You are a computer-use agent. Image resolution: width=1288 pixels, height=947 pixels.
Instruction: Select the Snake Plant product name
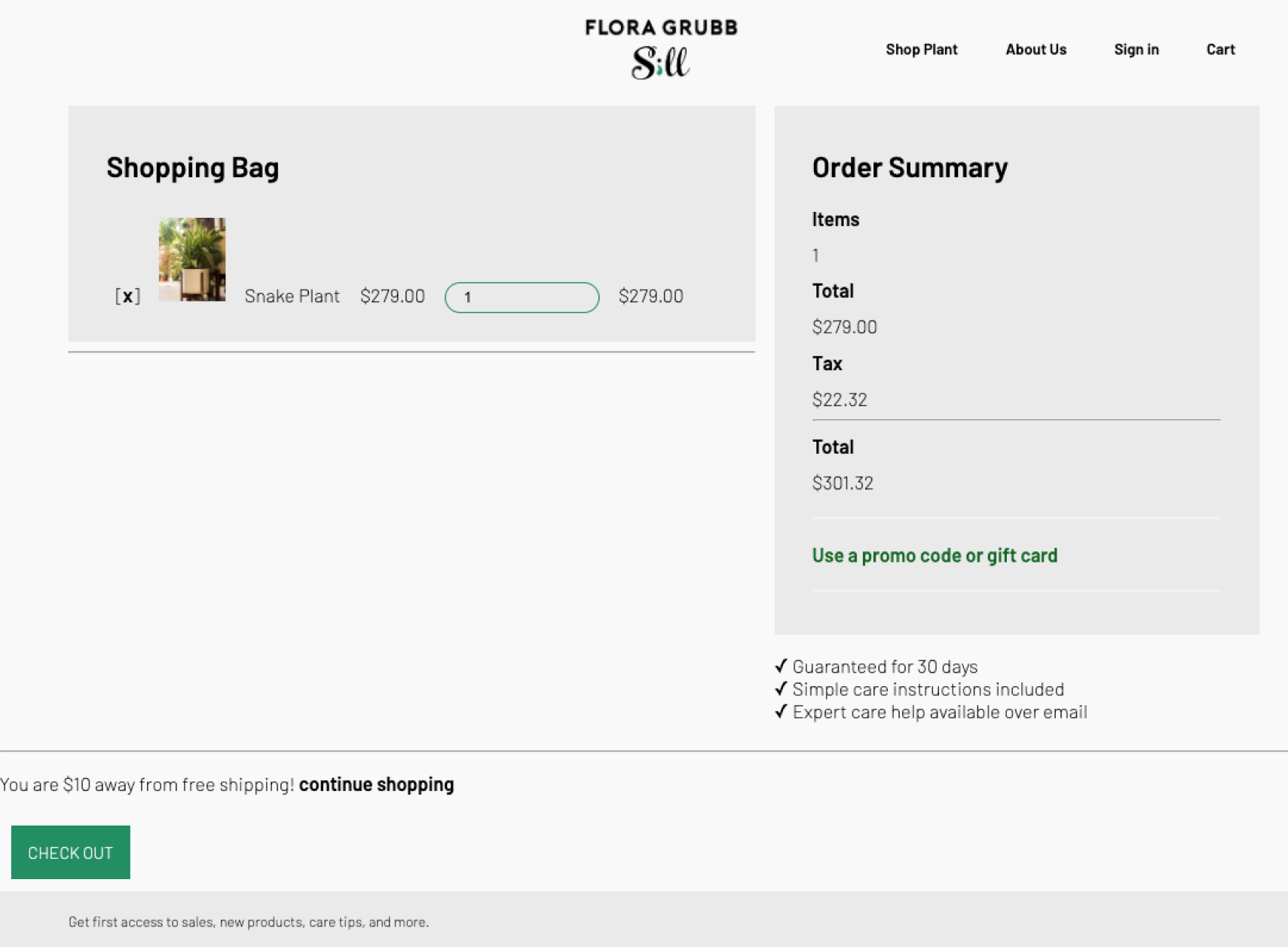[292, 296]
